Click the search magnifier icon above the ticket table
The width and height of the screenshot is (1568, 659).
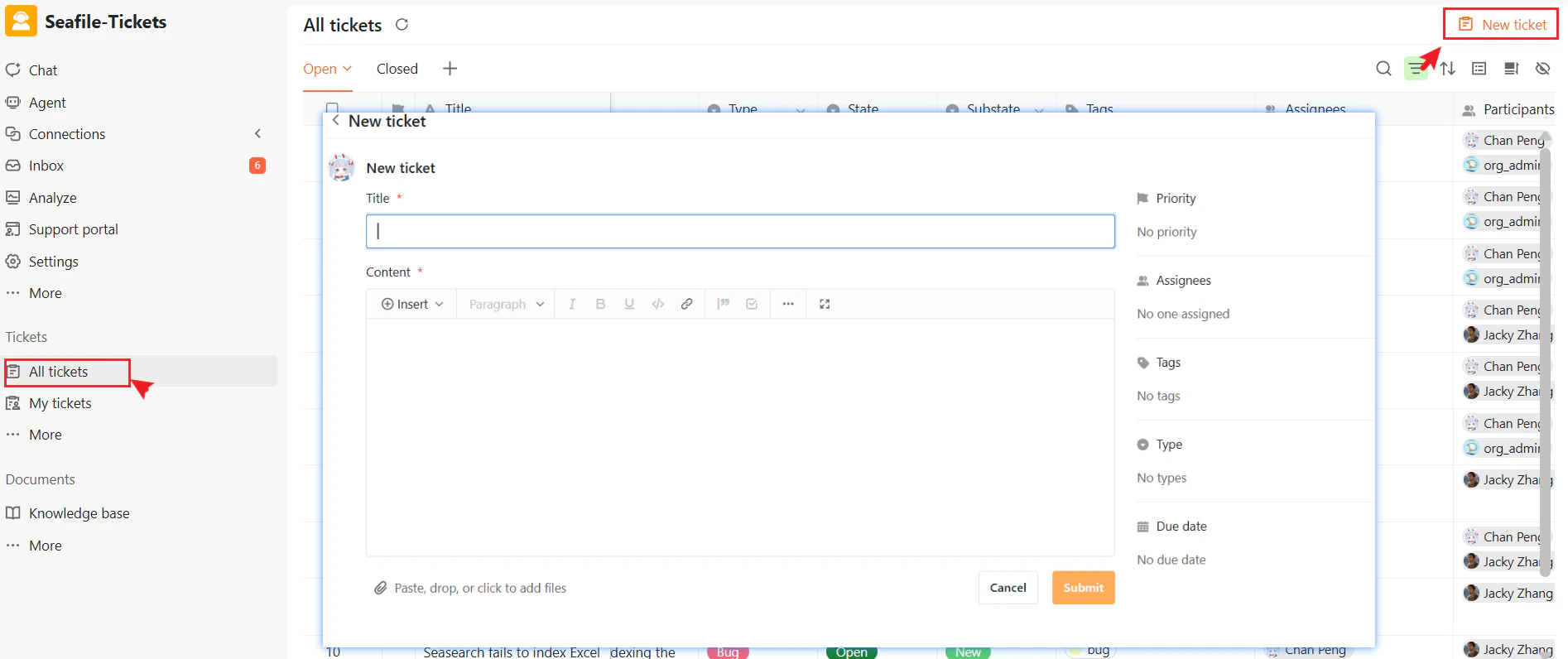tap(1383, 69)
